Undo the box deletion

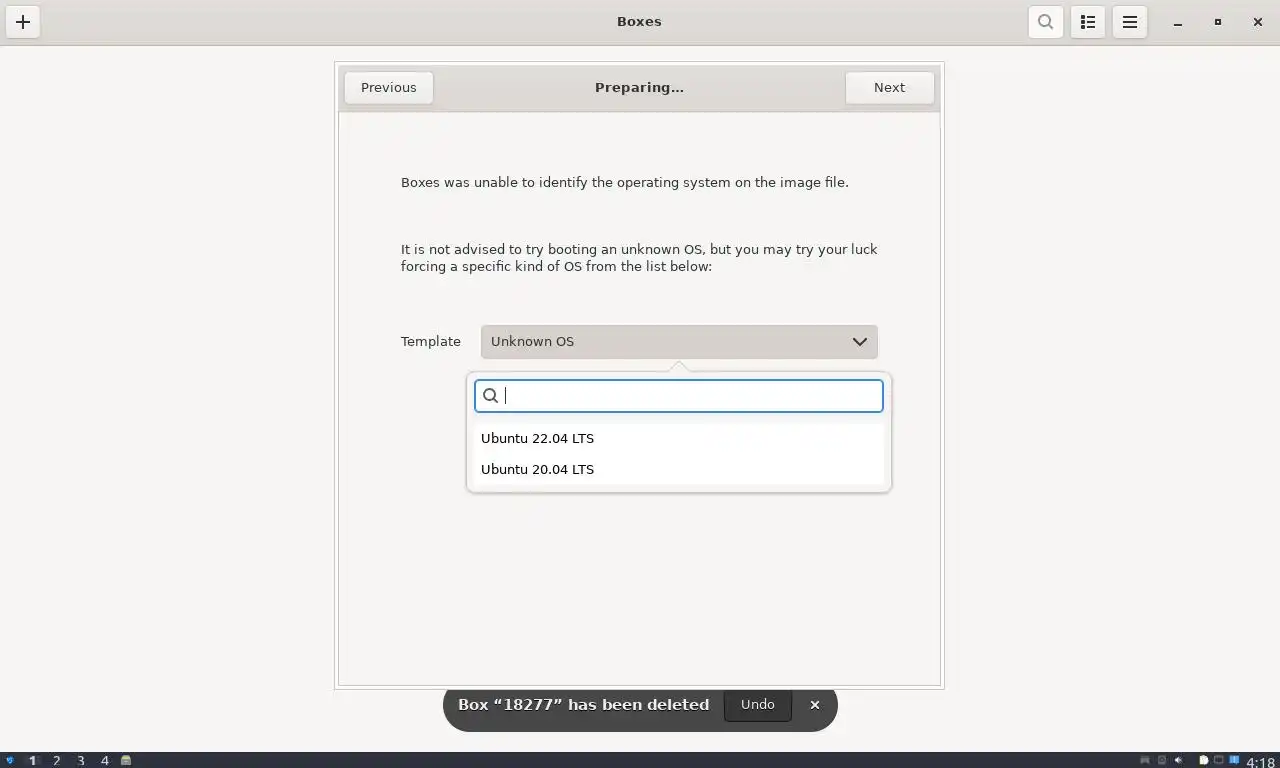757,705
